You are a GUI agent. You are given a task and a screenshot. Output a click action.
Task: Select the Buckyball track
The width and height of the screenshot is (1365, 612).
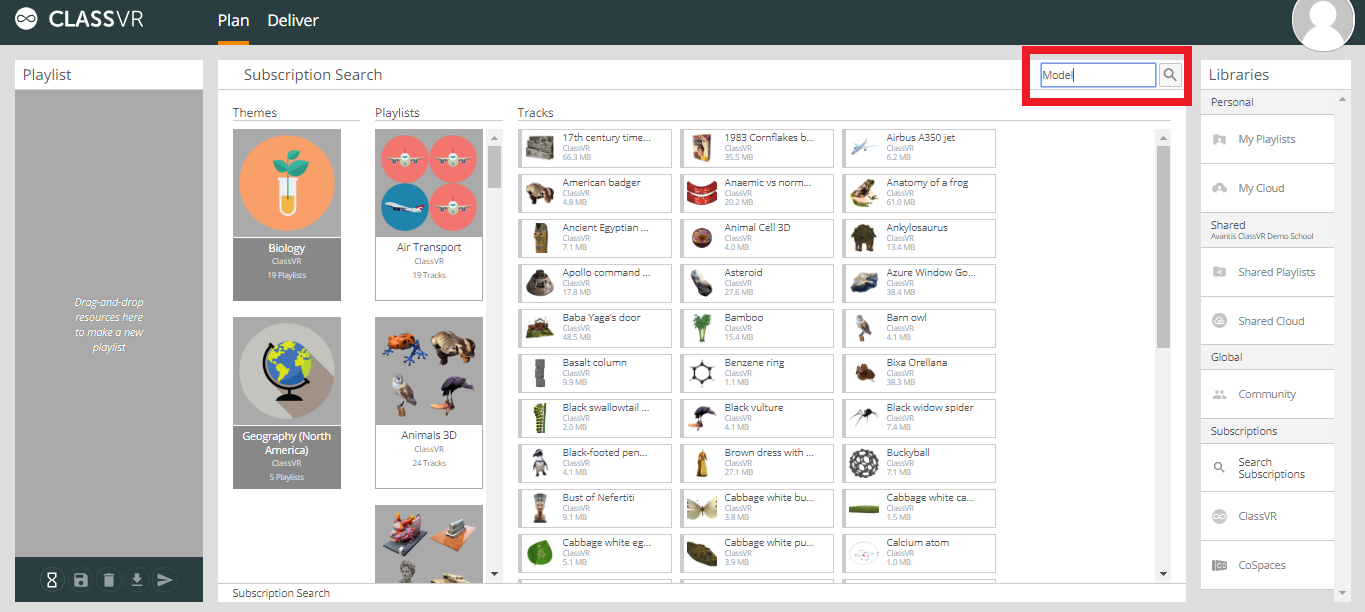point(919,463)
